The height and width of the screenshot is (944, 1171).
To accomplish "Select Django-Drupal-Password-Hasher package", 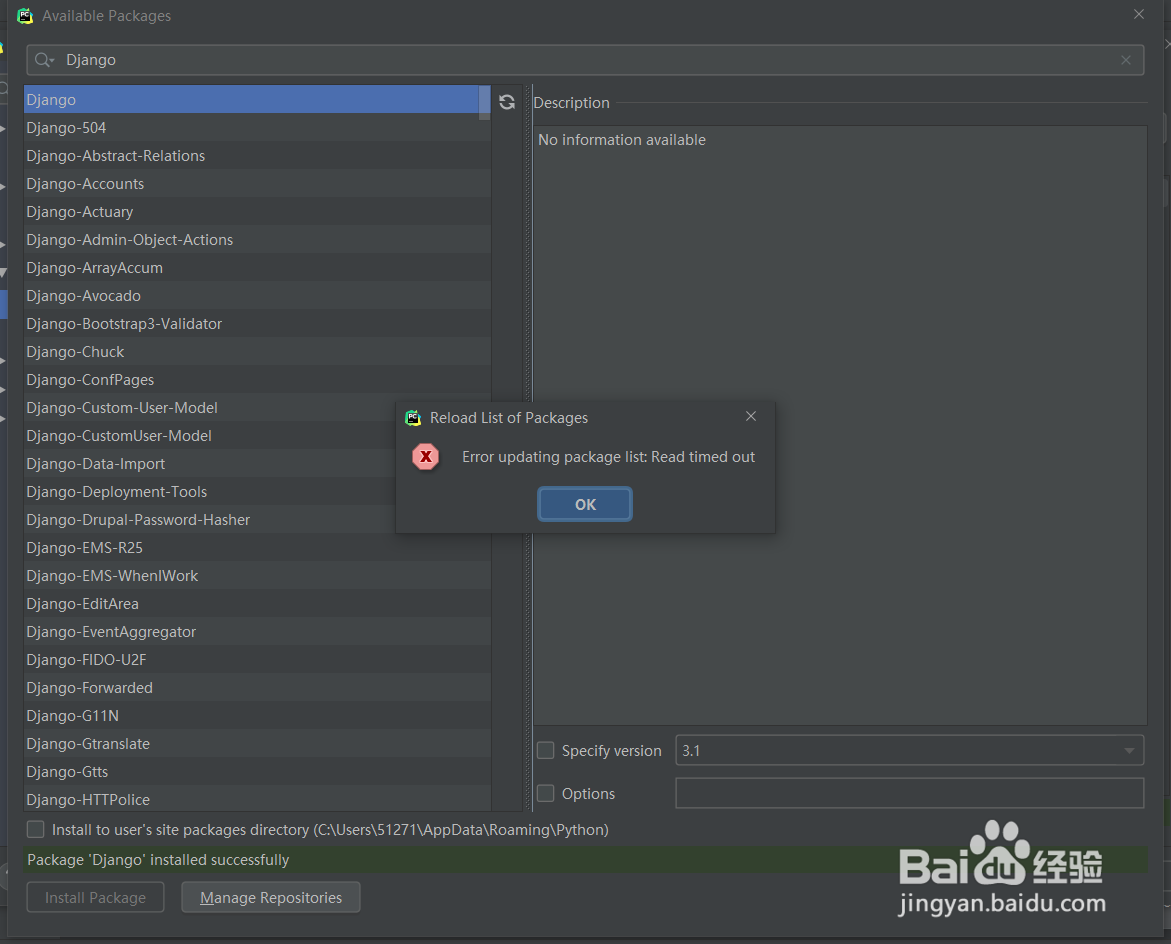I will point(209,520).
